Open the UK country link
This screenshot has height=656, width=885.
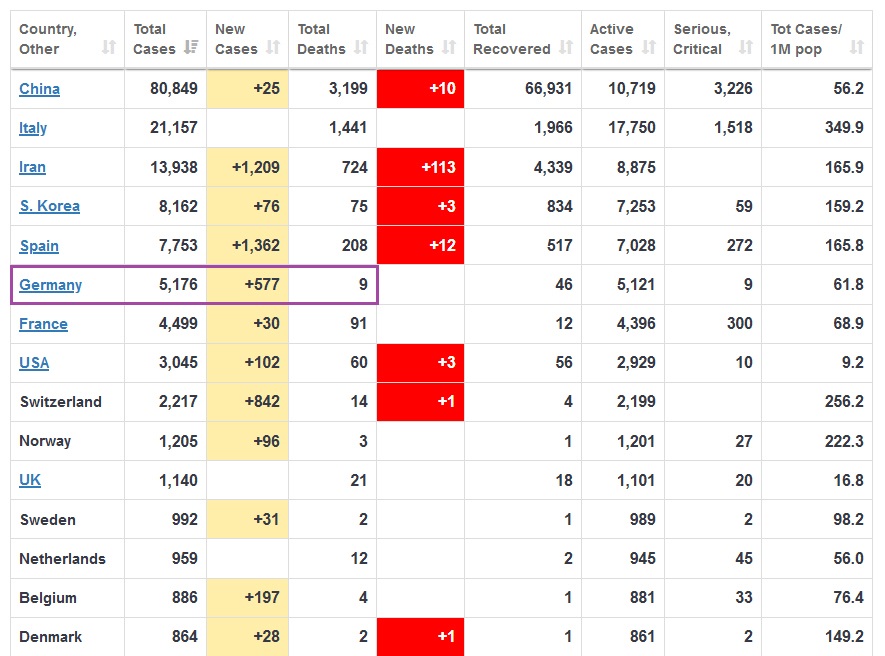30,480
